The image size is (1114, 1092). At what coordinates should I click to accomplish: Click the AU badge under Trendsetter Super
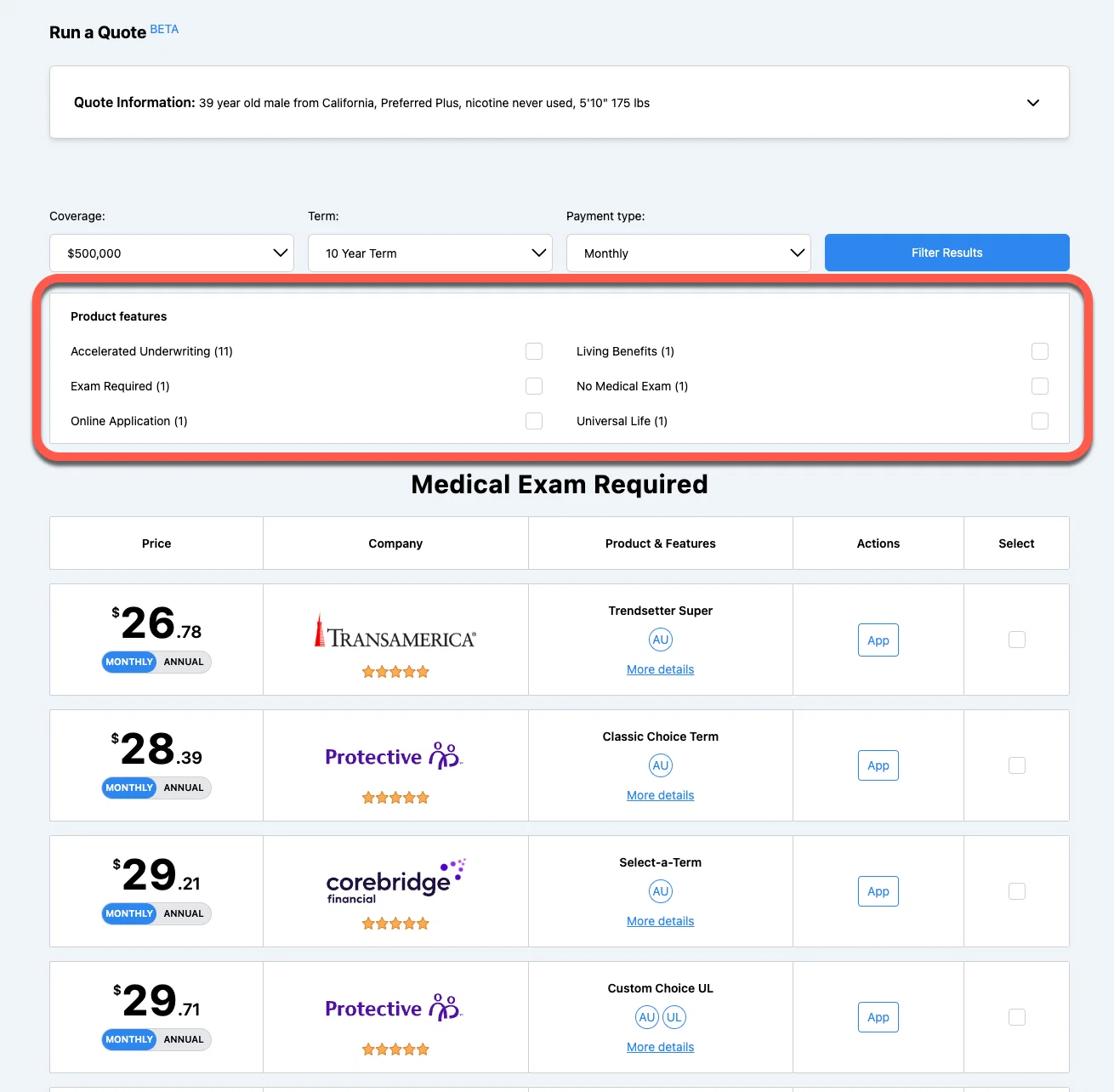tap(661, 640)
